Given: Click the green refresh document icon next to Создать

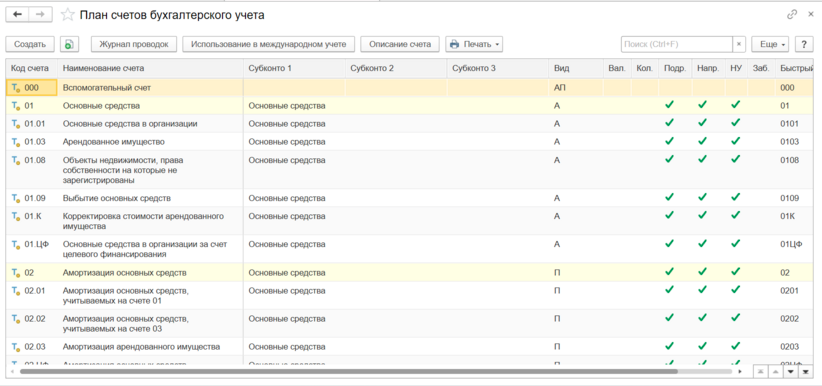Looking at the screenshot, I should [x=69, y=45].
